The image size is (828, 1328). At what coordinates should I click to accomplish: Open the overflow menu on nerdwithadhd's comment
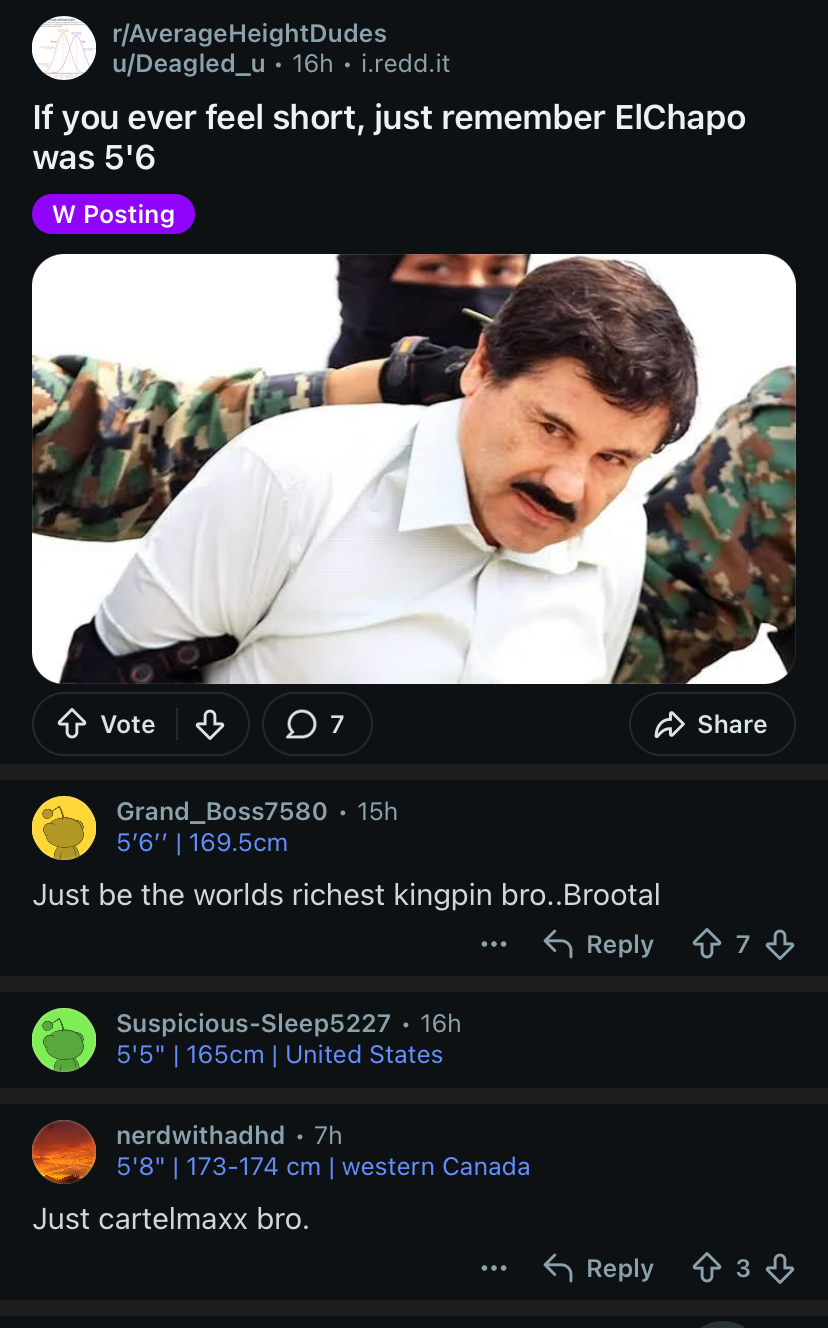(x=494, y=1268)
